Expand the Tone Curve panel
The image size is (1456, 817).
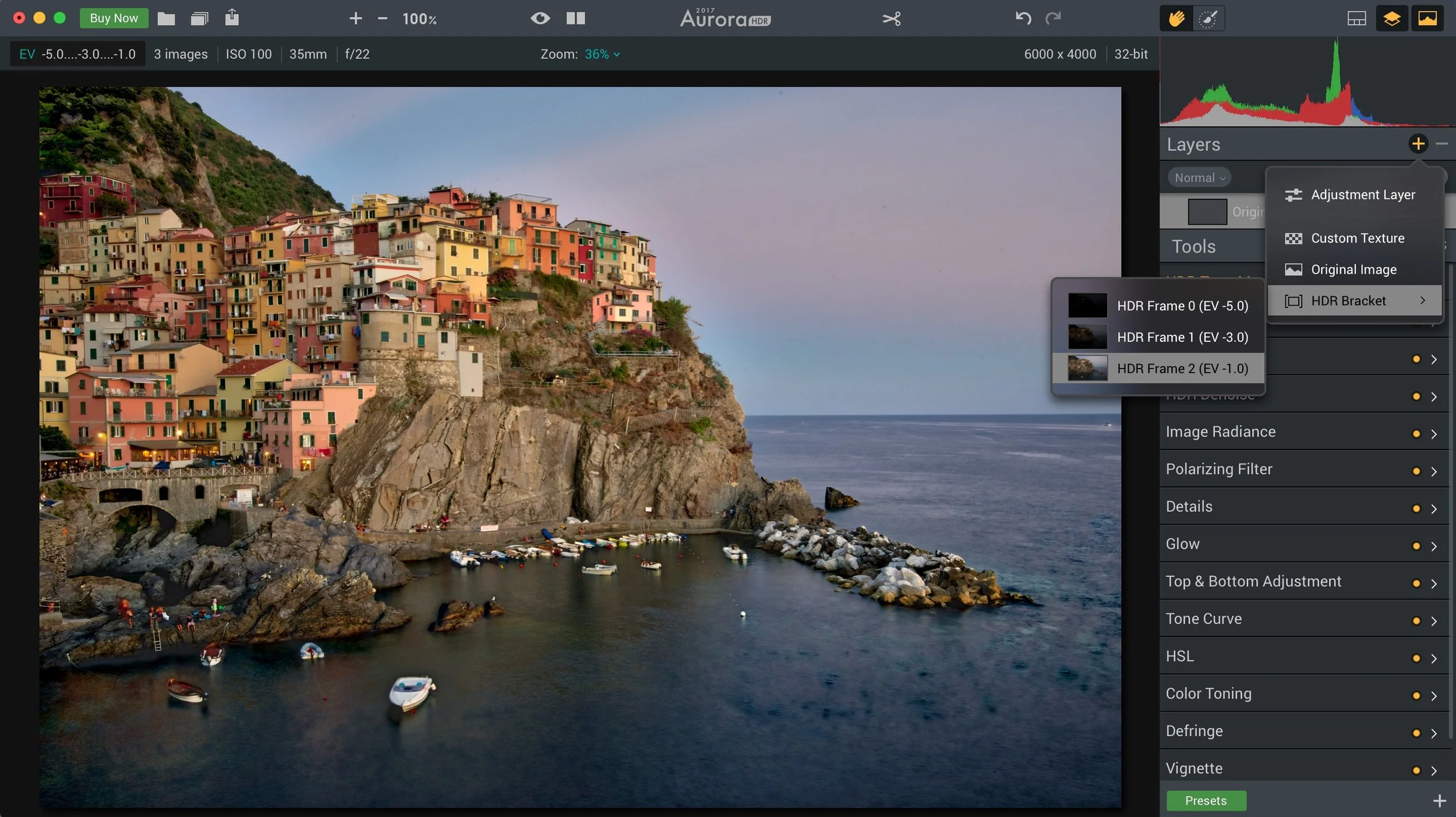1203,618
